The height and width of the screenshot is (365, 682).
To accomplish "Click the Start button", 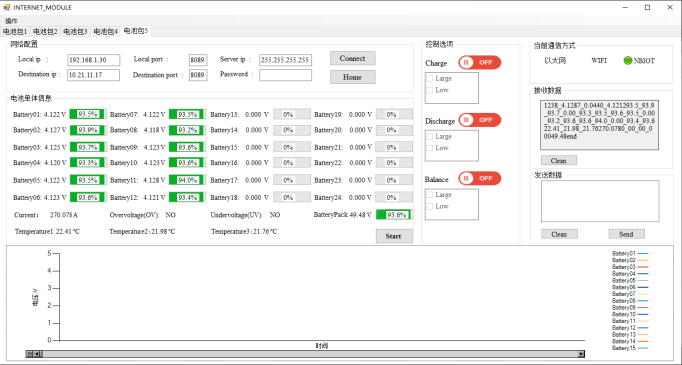I will click(394, 236).
